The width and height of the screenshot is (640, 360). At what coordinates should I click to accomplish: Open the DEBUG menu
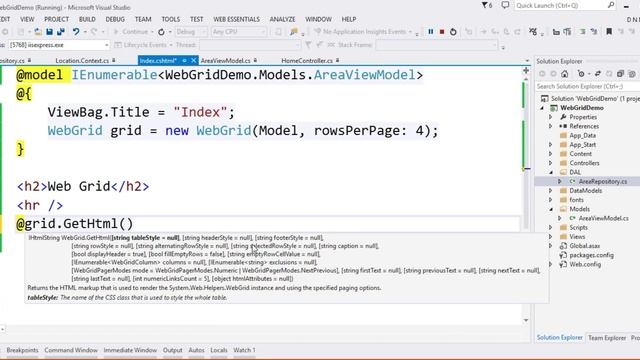click(115, 19)
